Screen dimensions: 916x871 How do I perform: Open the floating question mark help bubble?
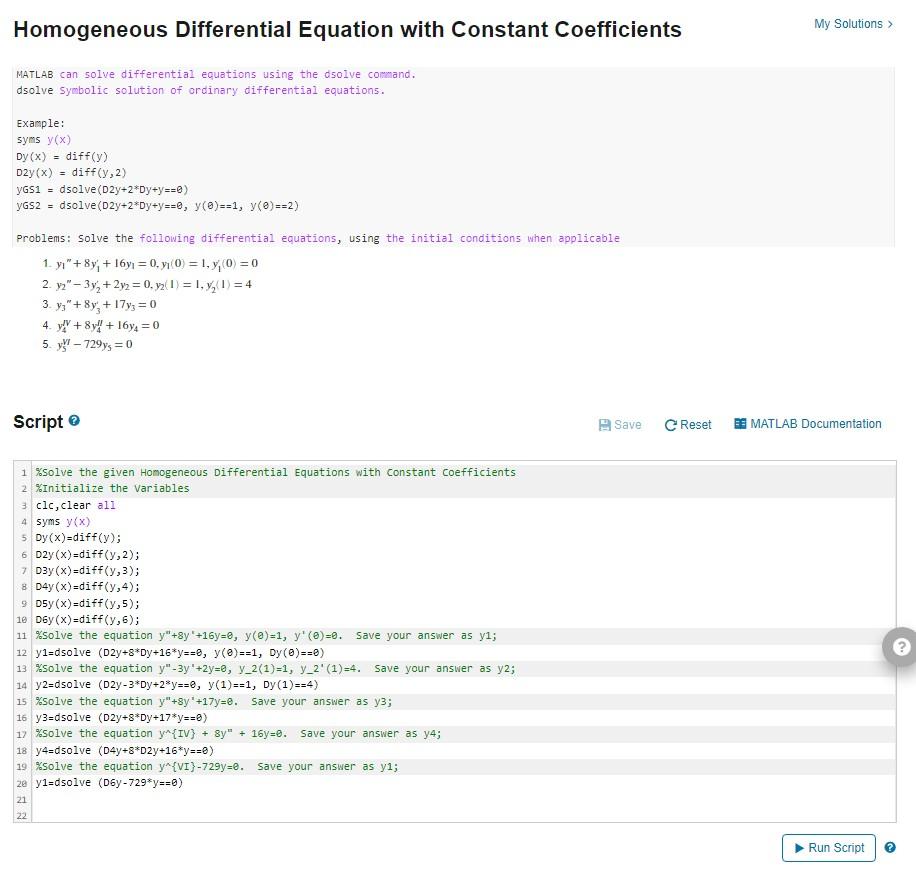899,646
